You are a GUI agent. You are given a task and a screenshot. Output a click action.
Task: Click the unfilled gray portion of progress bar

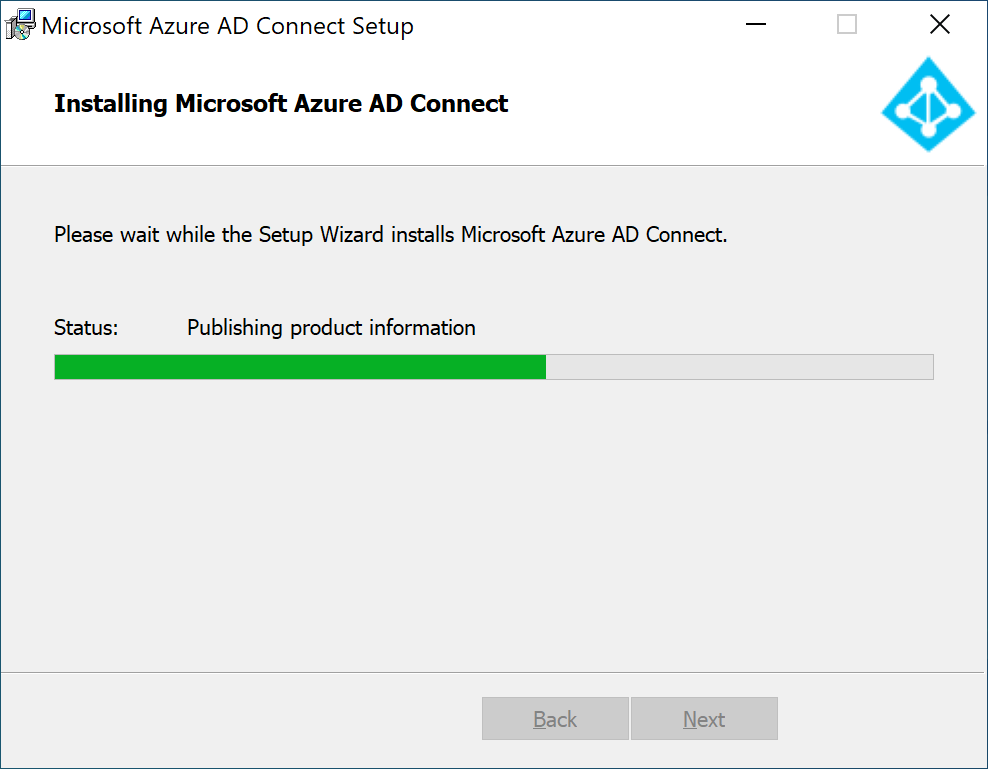[x=739, y=367]
